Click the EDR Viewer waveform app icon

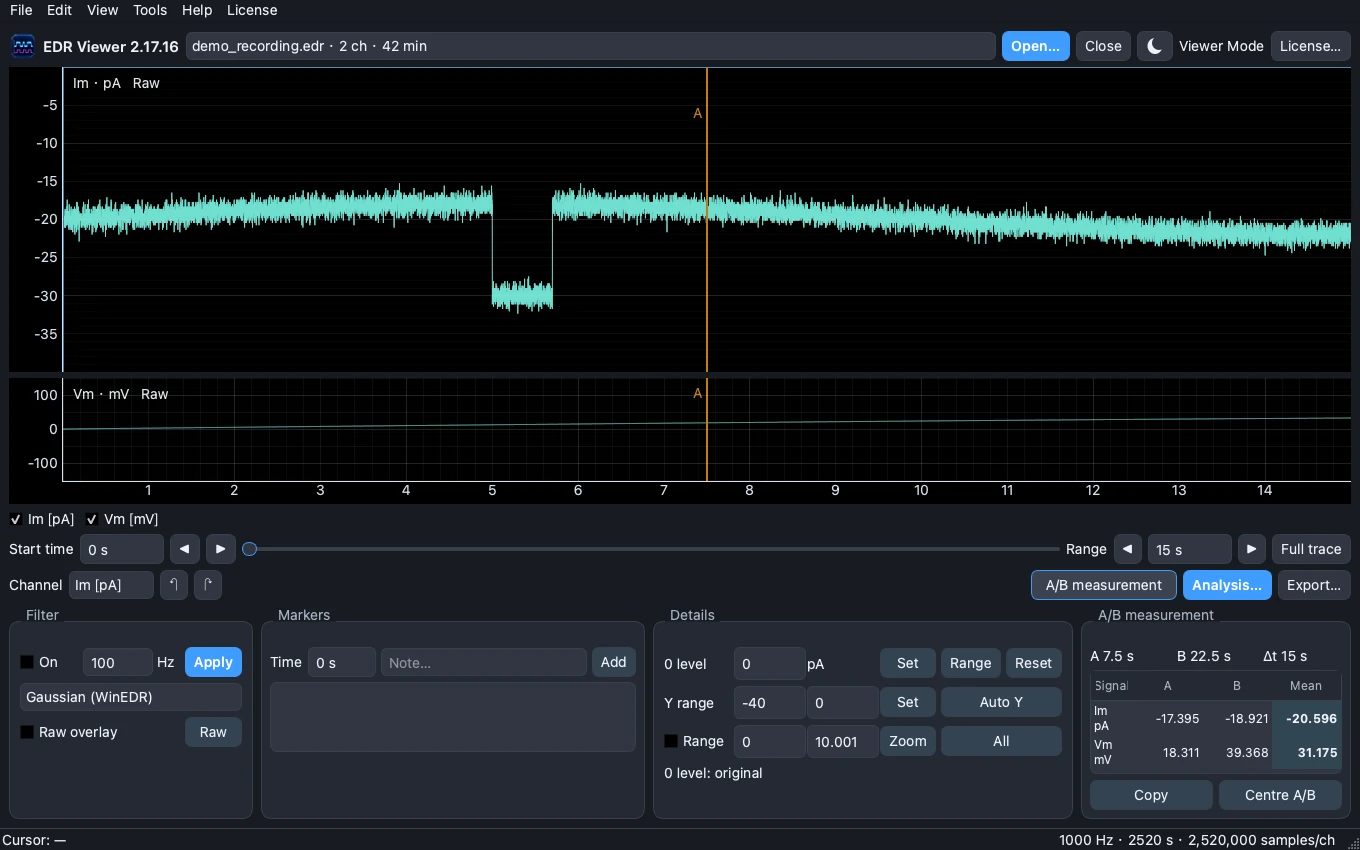(x=22, y=46)
